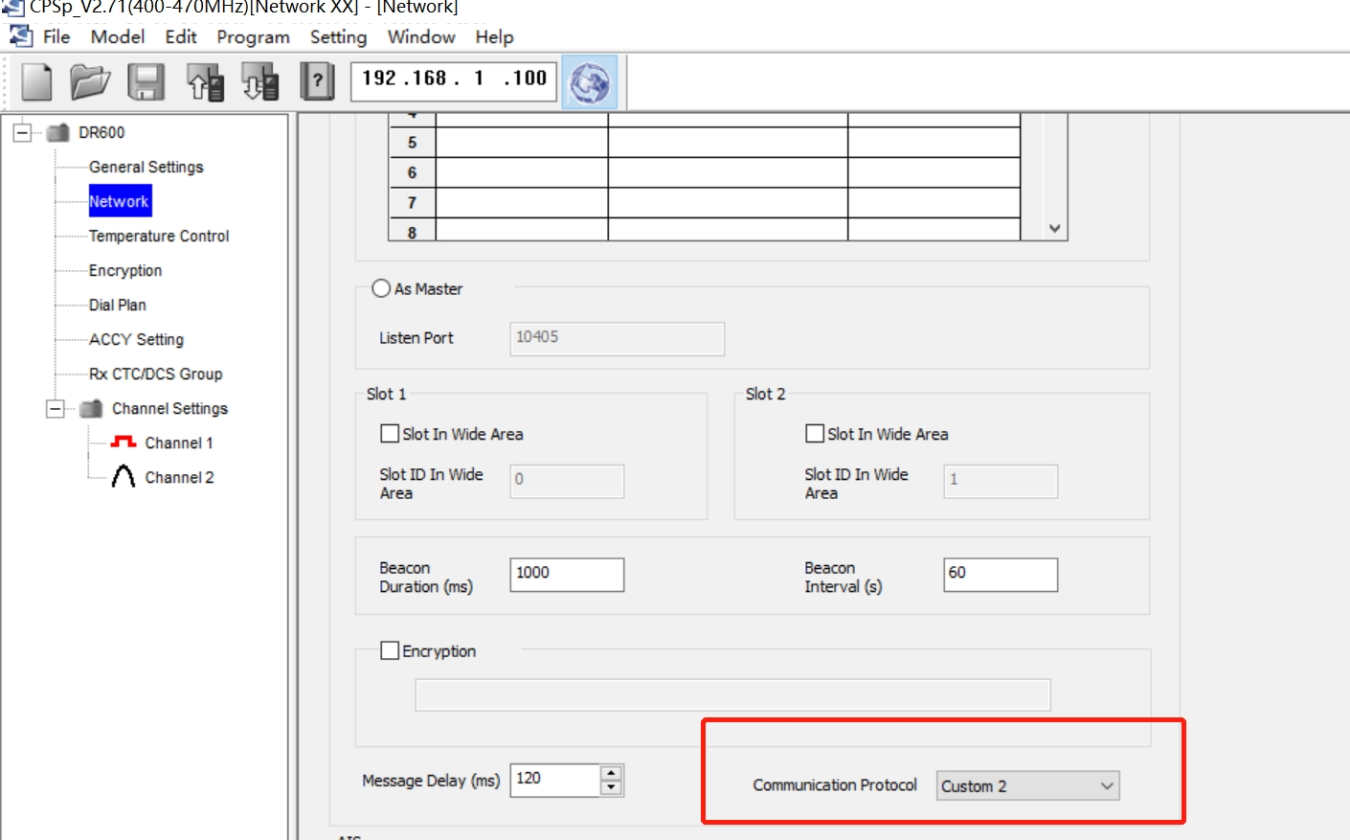
Task: Collapse the Channel Settings tree node
Action: (56, 409)
